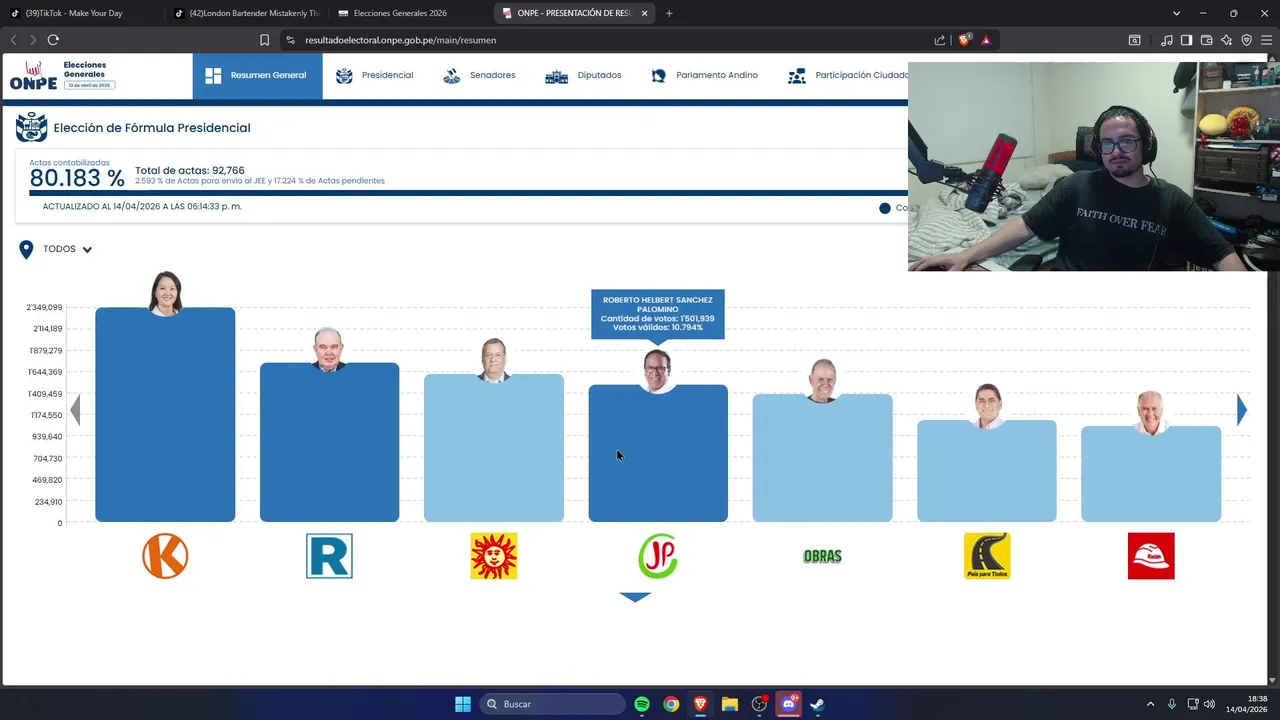Screen dimensions: 1280x720
Task: Open Google Chrome from the taskbar
Action: (x=671, y=704)
